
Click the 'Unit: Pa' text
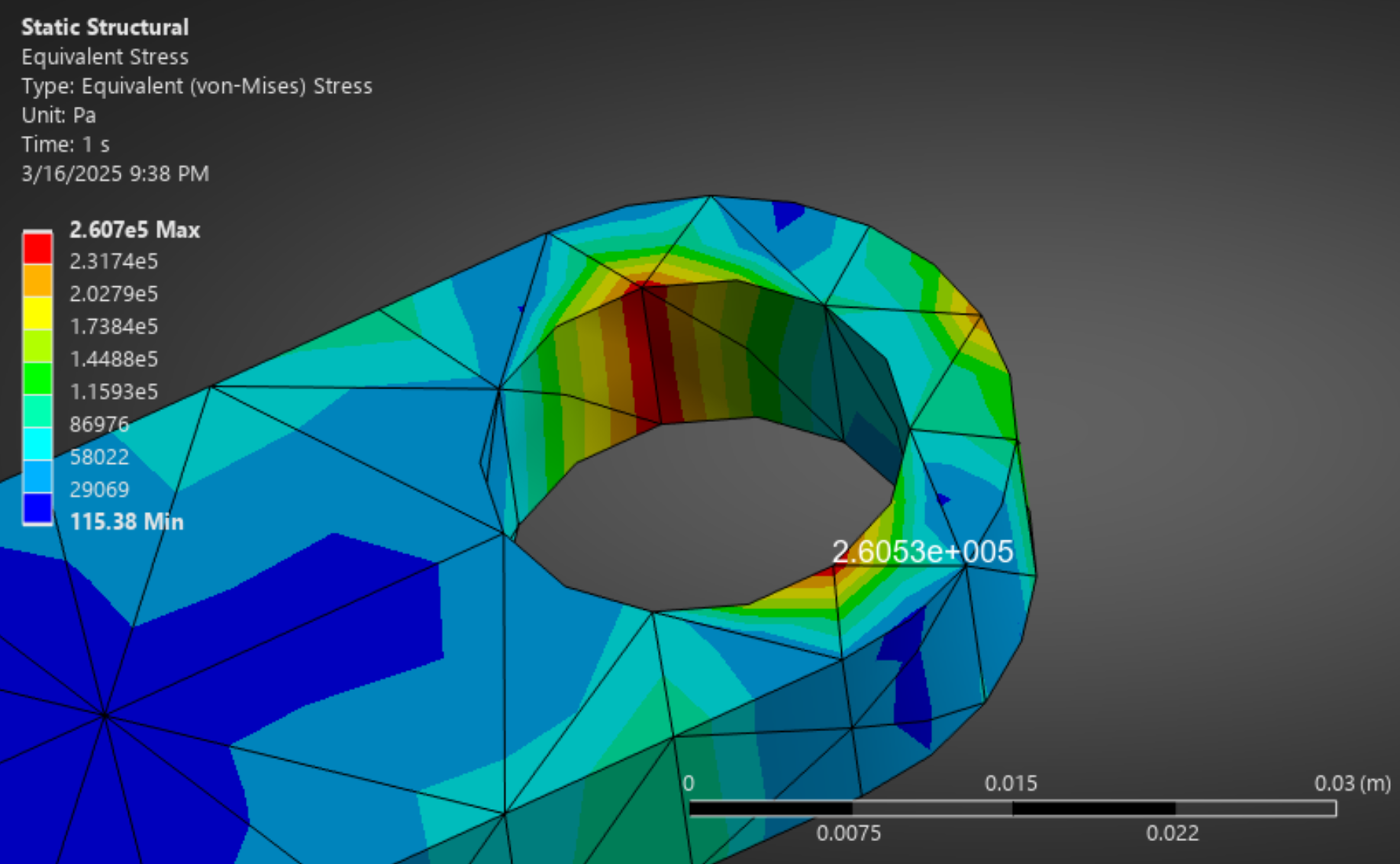(59, 116)
